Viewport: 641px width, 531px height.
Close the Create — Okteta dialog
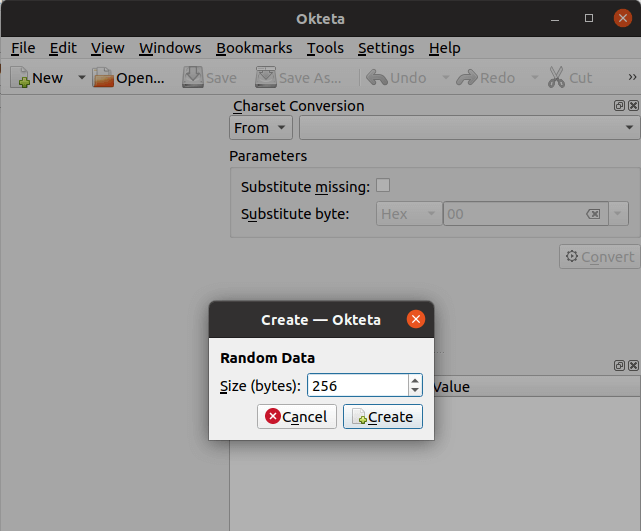[416, 319]
